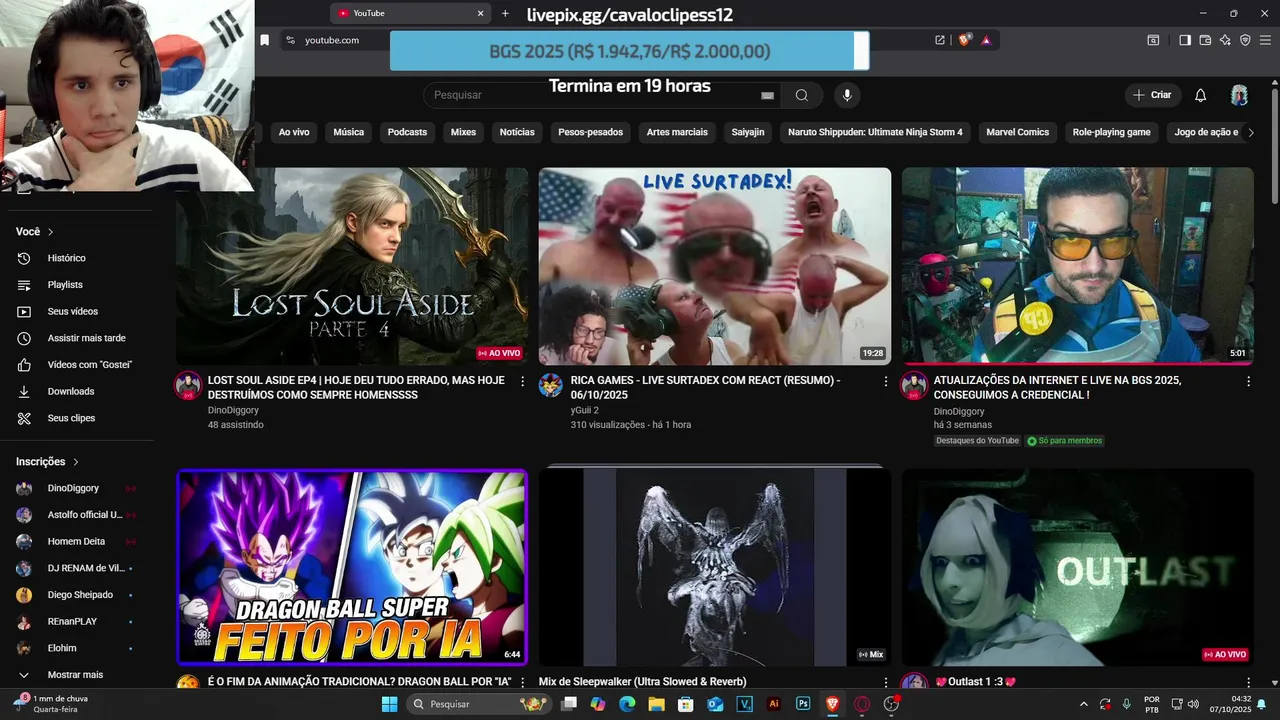Open Brave Rewards triangle icon

tap(986, 40)
